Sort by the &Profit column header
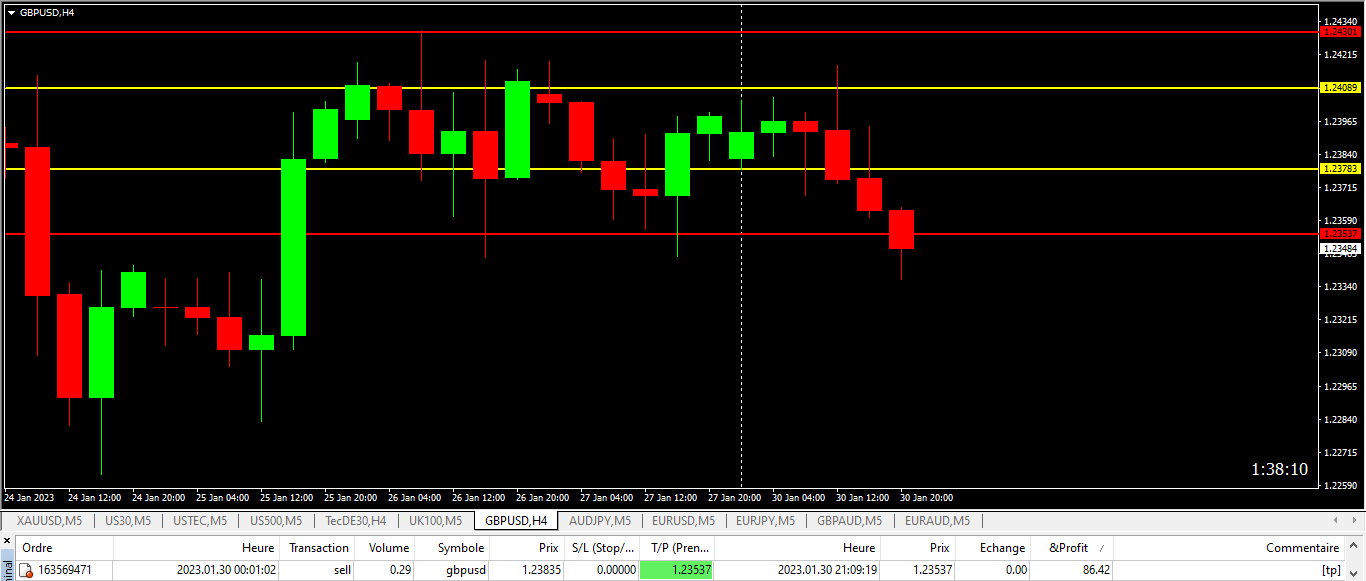Image resolution: width=1366 pixels, height=581 pixels. pyautogui.click(x=1072, y=548)
